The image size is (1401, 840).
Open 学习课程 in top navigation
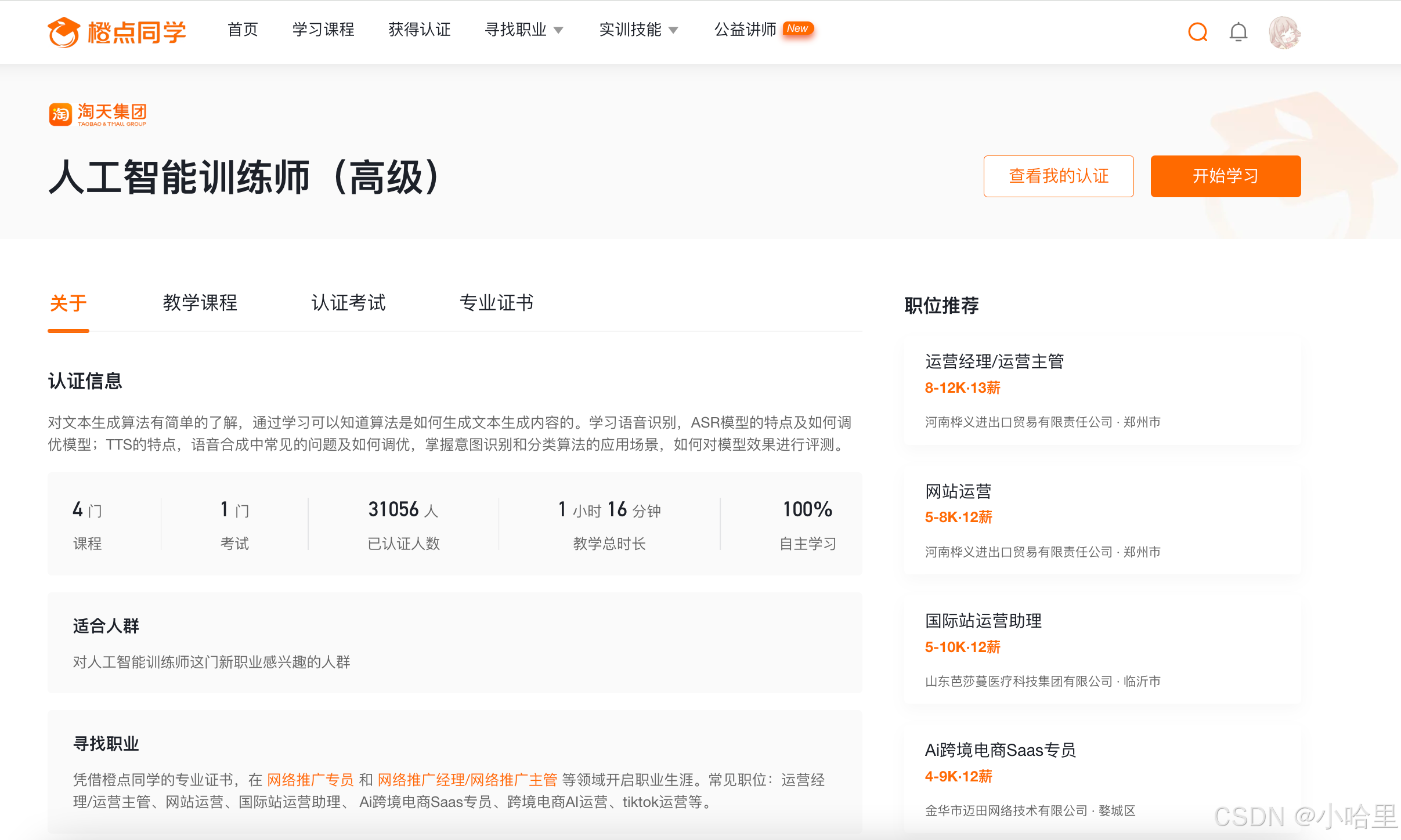(x=323, y=30)
